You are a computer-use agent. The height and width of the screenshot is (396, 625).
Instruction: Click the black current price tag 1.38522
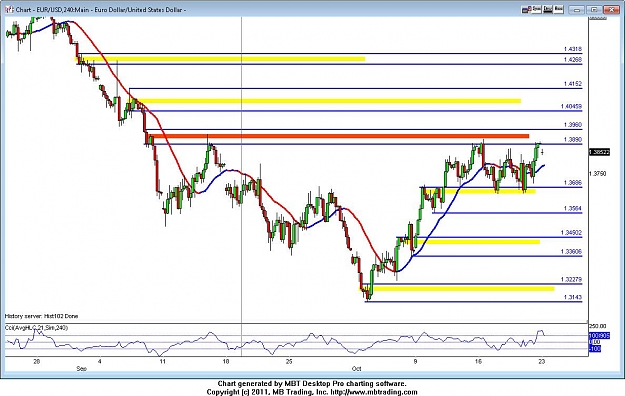(599, 152)
